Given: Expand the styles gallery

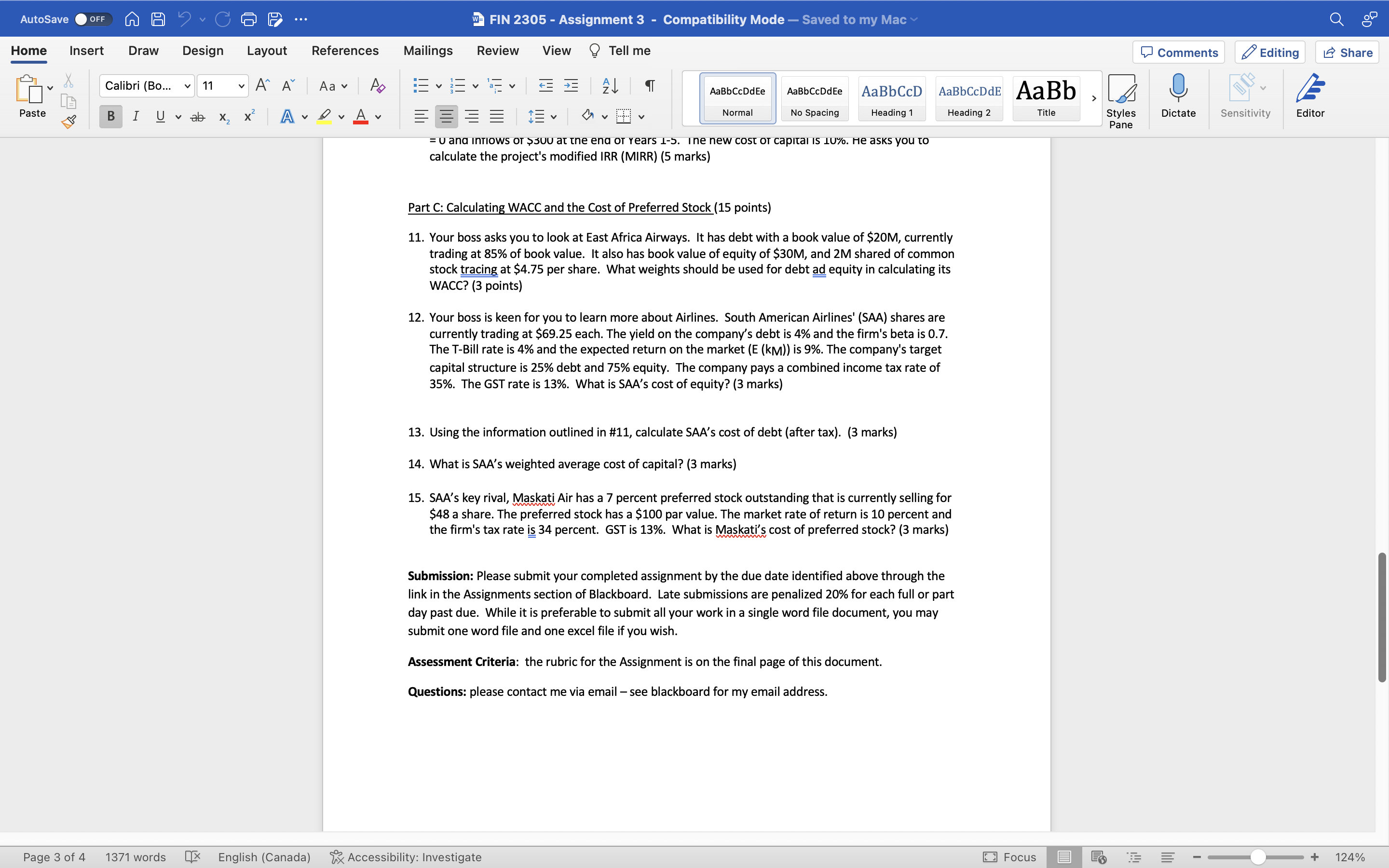Looking at the screenshot, I should (1093, 98).
